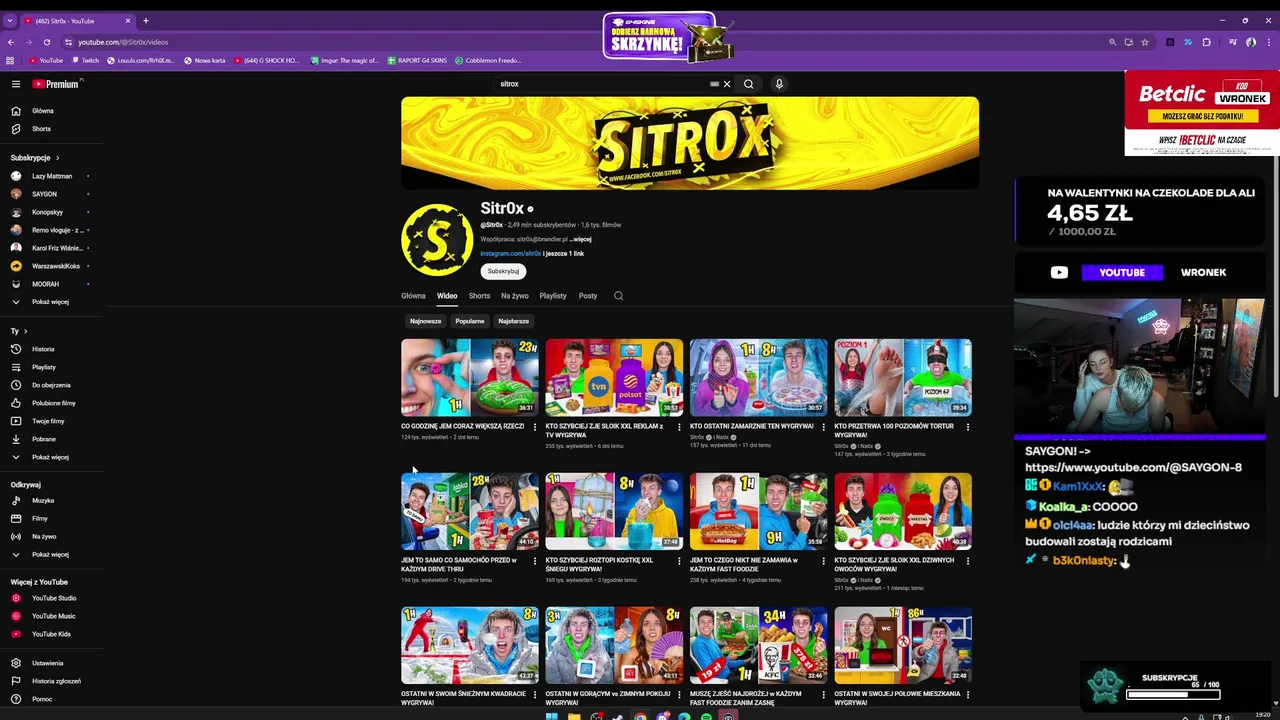1280x720 pixels.
Task: Open the instagram.com/sitr0x link
Action: [510, 254]
